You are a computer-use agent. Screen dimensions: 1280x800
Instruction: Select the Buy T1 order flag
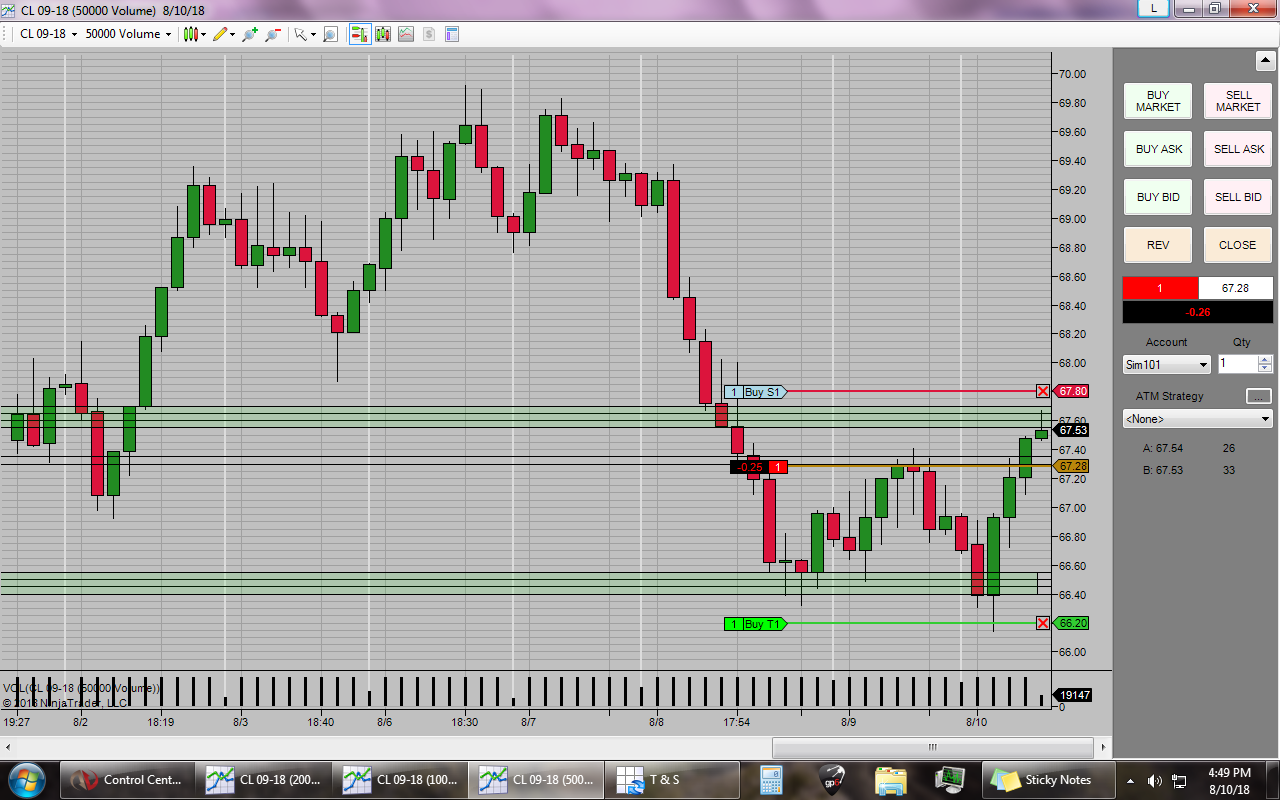(756, 624)
